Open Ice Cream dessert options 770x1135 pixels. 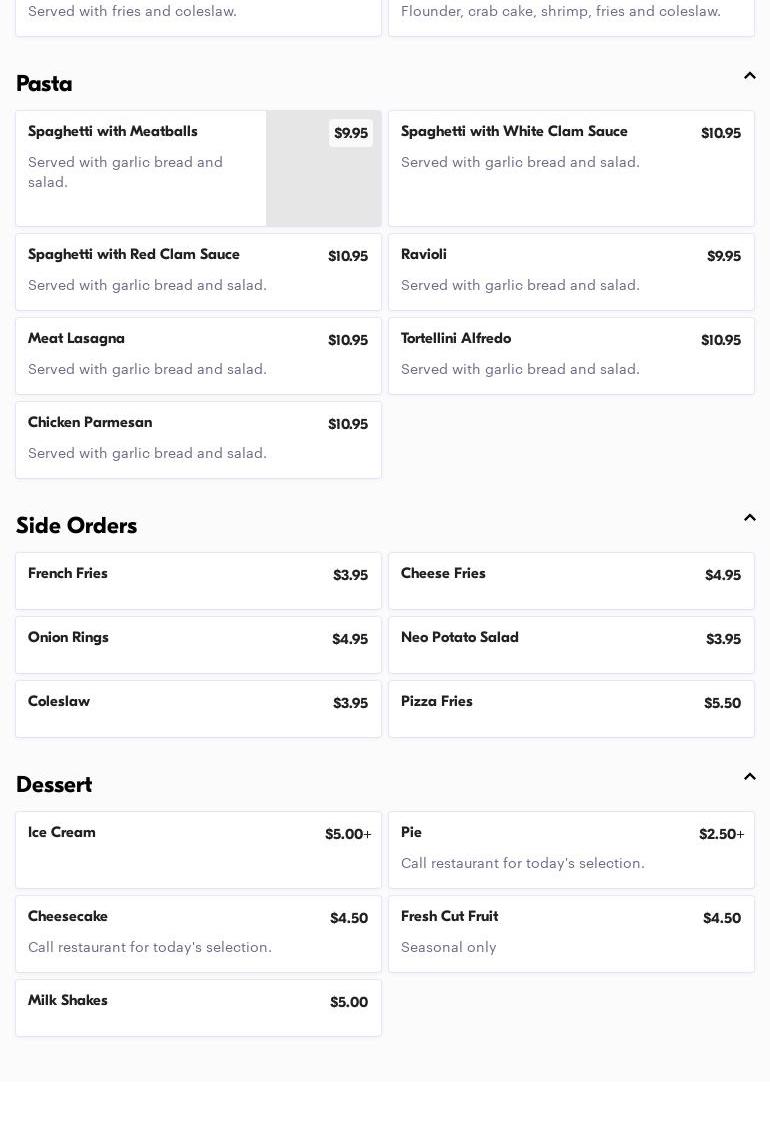[x=198, y=849]
